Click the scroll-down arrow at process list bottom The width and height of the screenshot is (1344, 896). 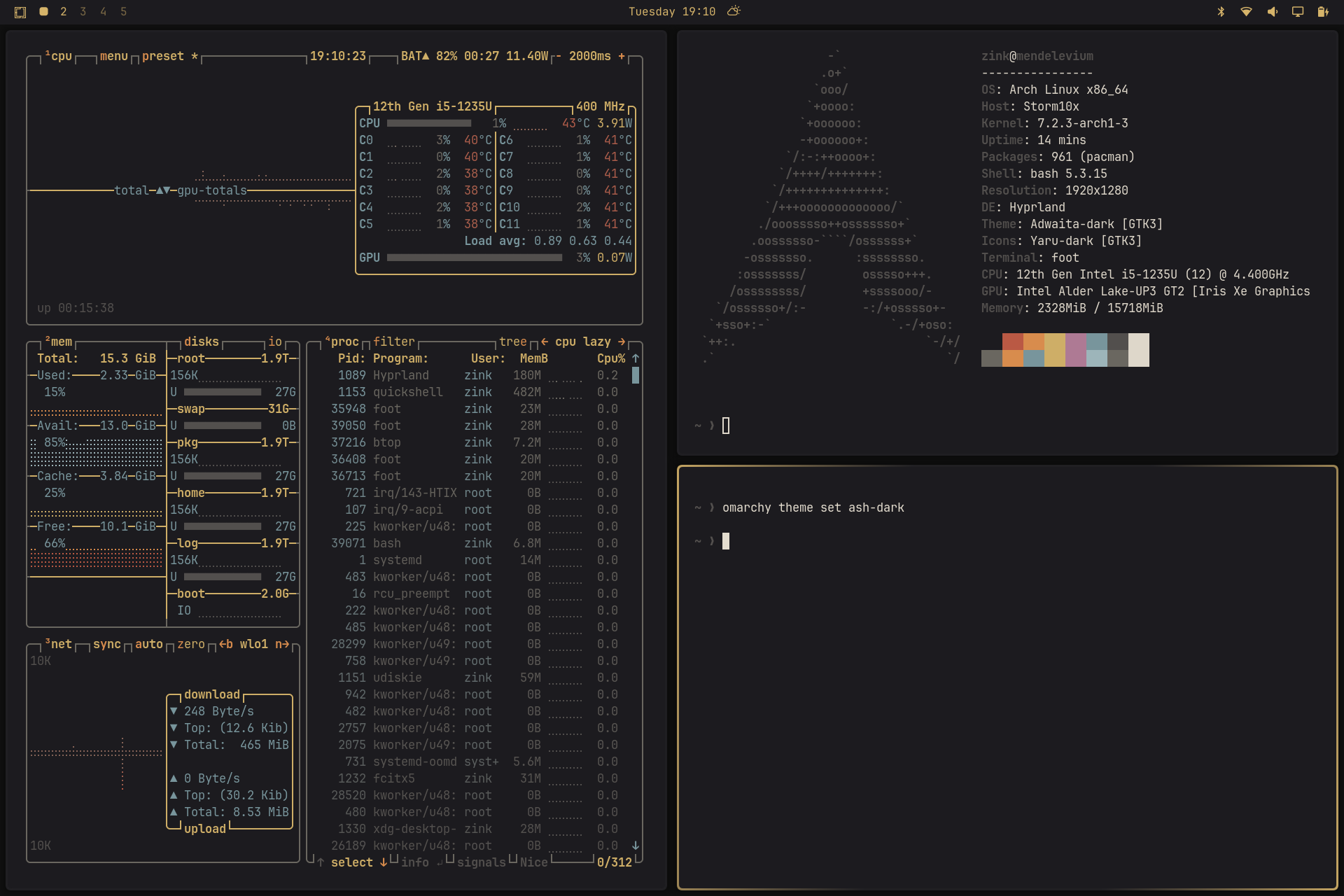click(x=636, y=846)
